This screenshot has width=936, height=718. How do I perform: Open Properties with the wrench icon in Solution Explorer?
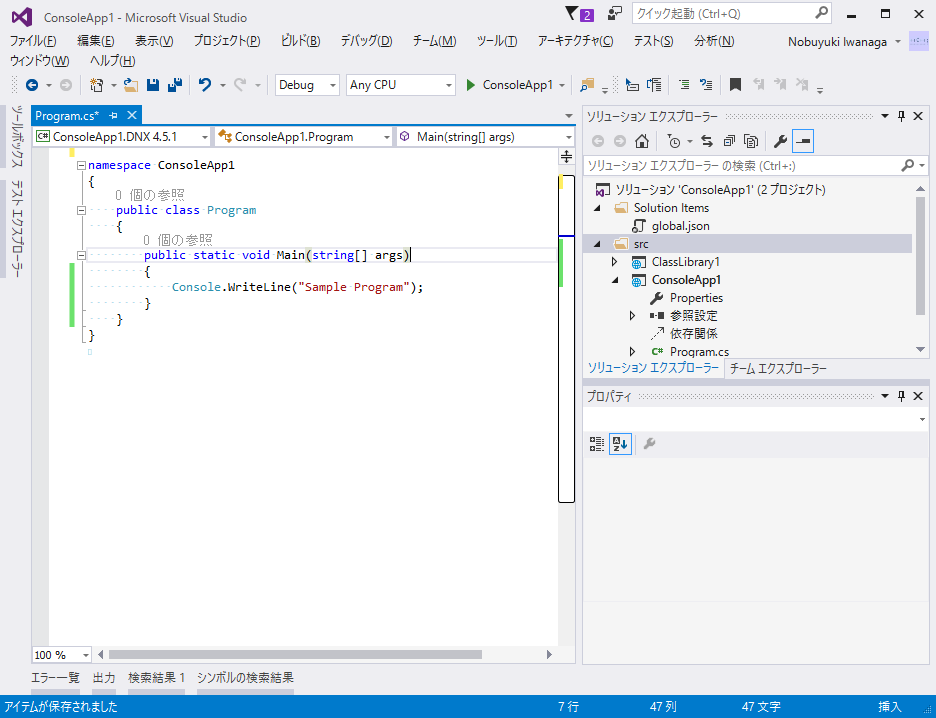tap(780, 141)
